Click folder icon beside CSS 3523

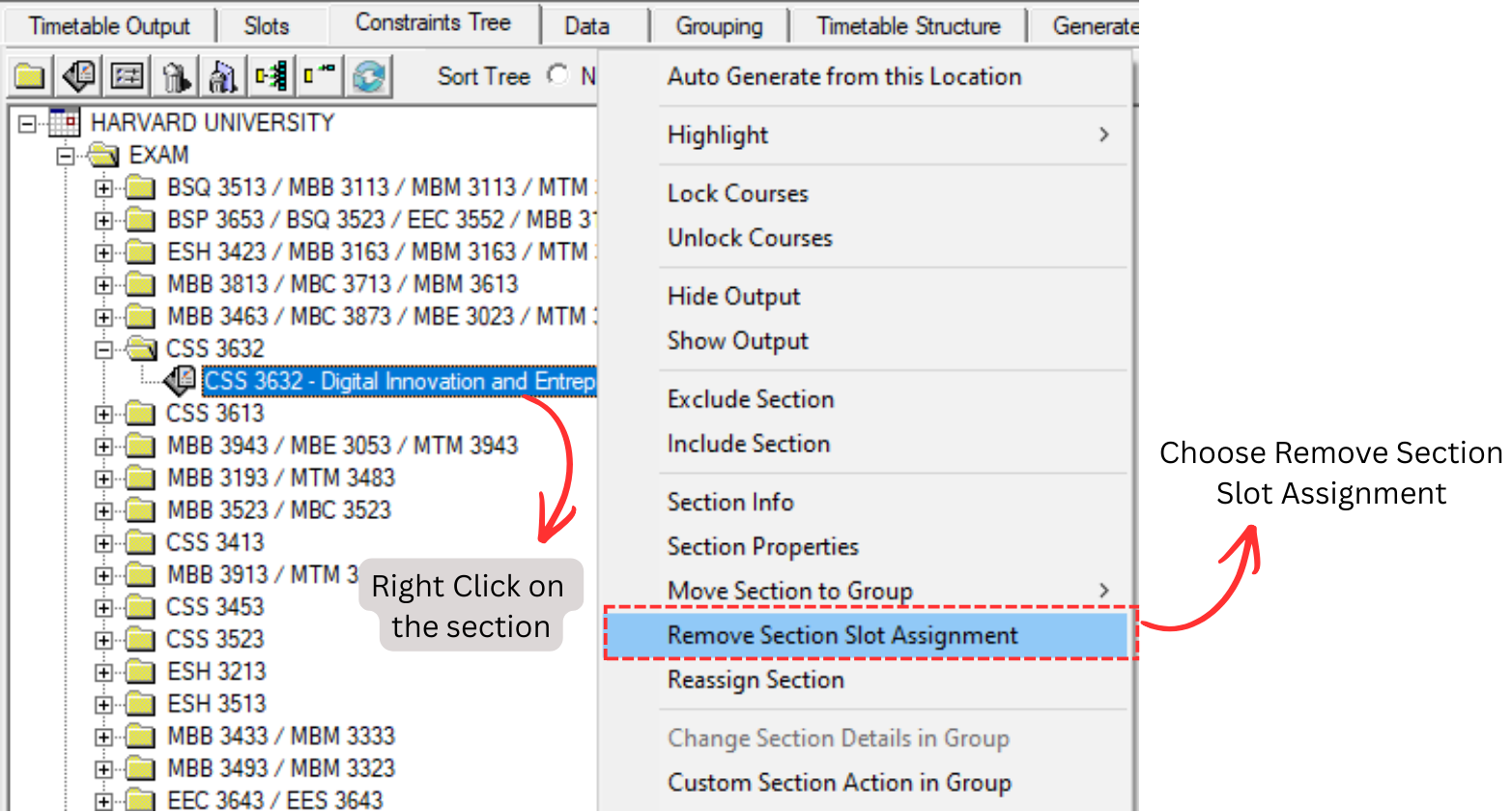point(141,639)
